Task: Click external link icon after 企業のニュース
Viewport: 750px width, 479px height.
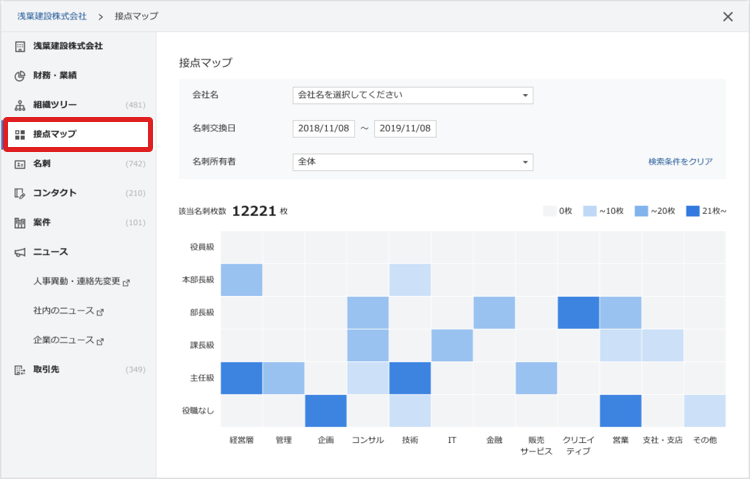Action: click(x=100, y=341)
